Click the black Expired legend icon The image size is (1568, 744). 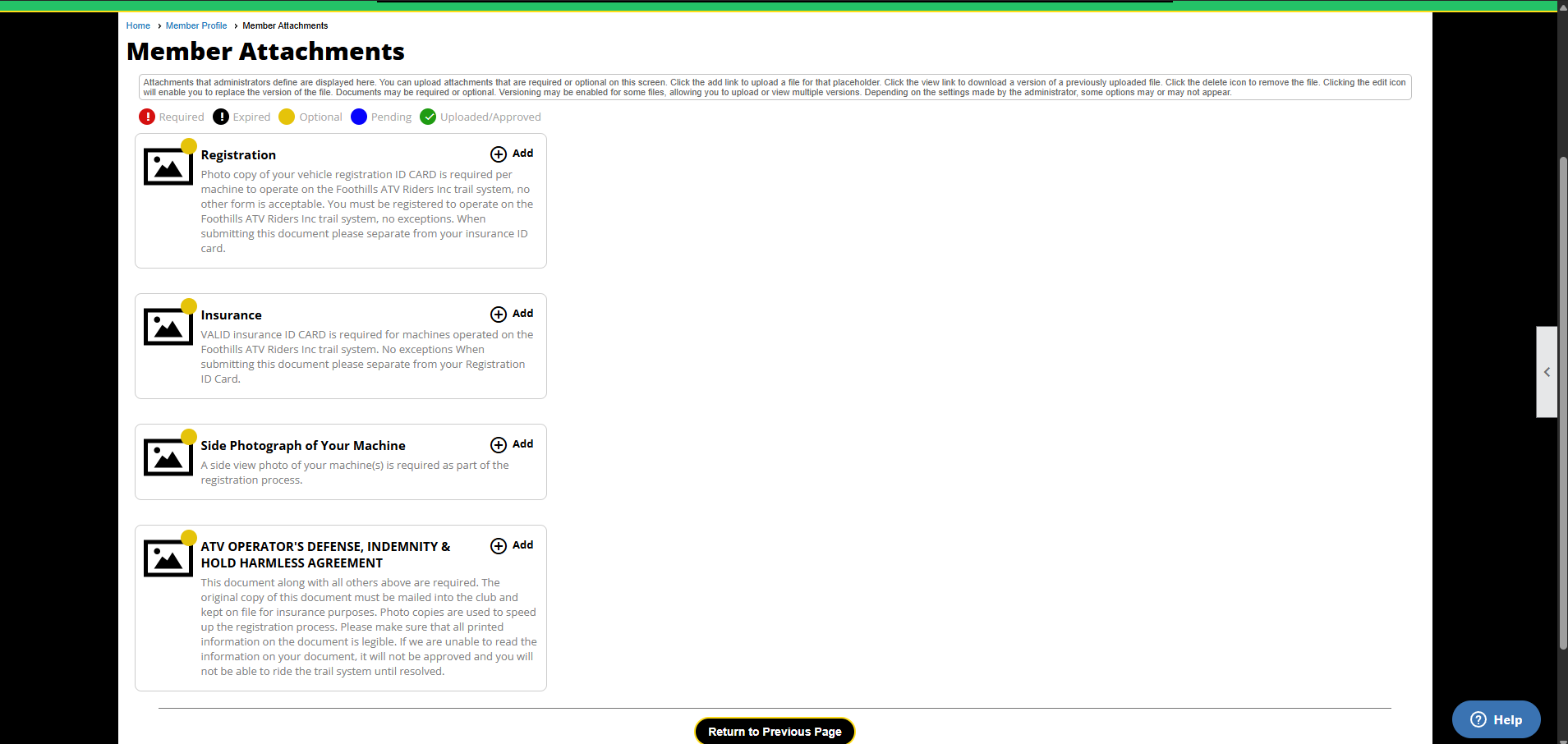coord(221,117)
